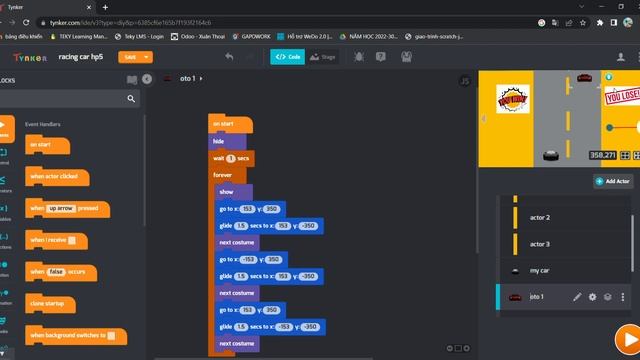Open the key dropdown in 'when up arrow pressed'

point(61,208)
